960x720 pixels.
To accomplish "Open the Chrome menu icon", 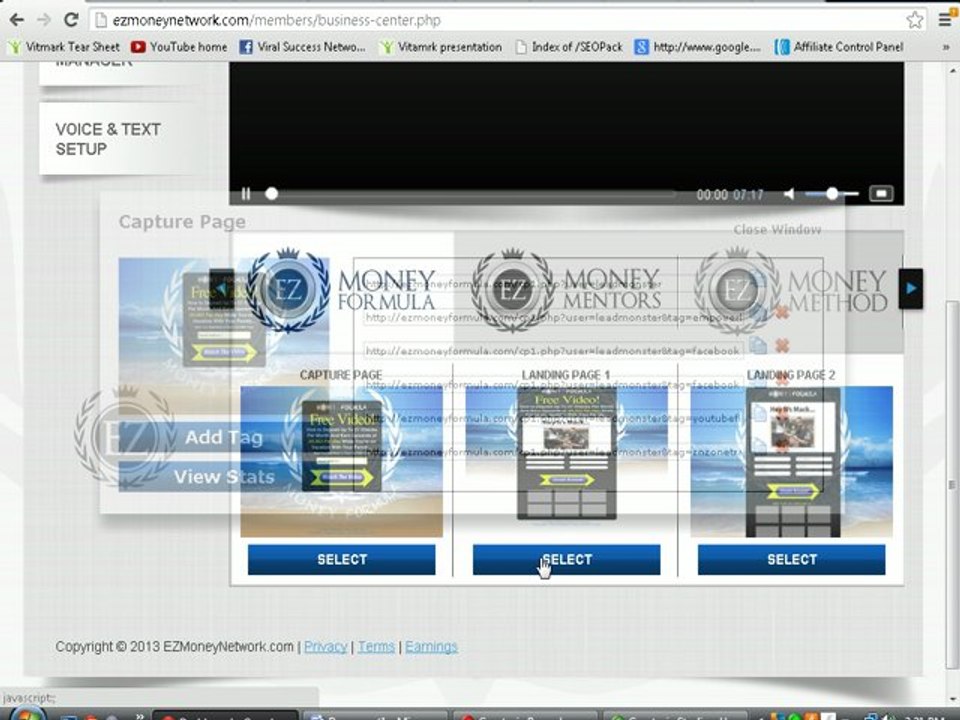I will pyautogui.click(x=945, y=20).
